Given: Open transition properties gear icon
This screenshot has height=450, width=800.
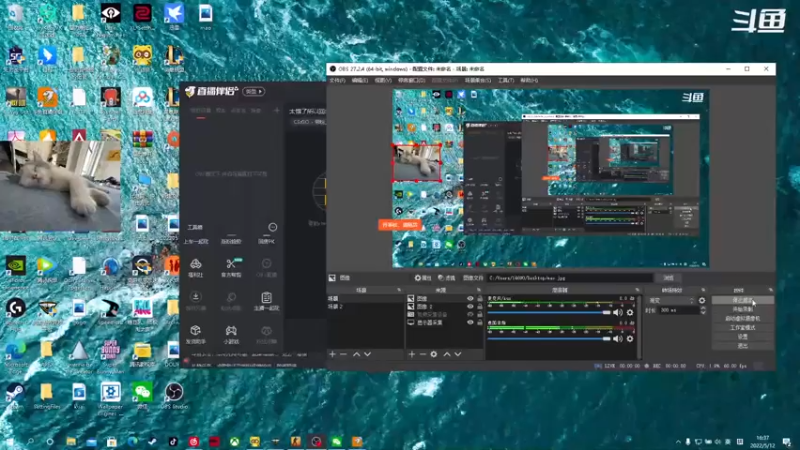Looking at the screenshot, I should pos(702,301).
